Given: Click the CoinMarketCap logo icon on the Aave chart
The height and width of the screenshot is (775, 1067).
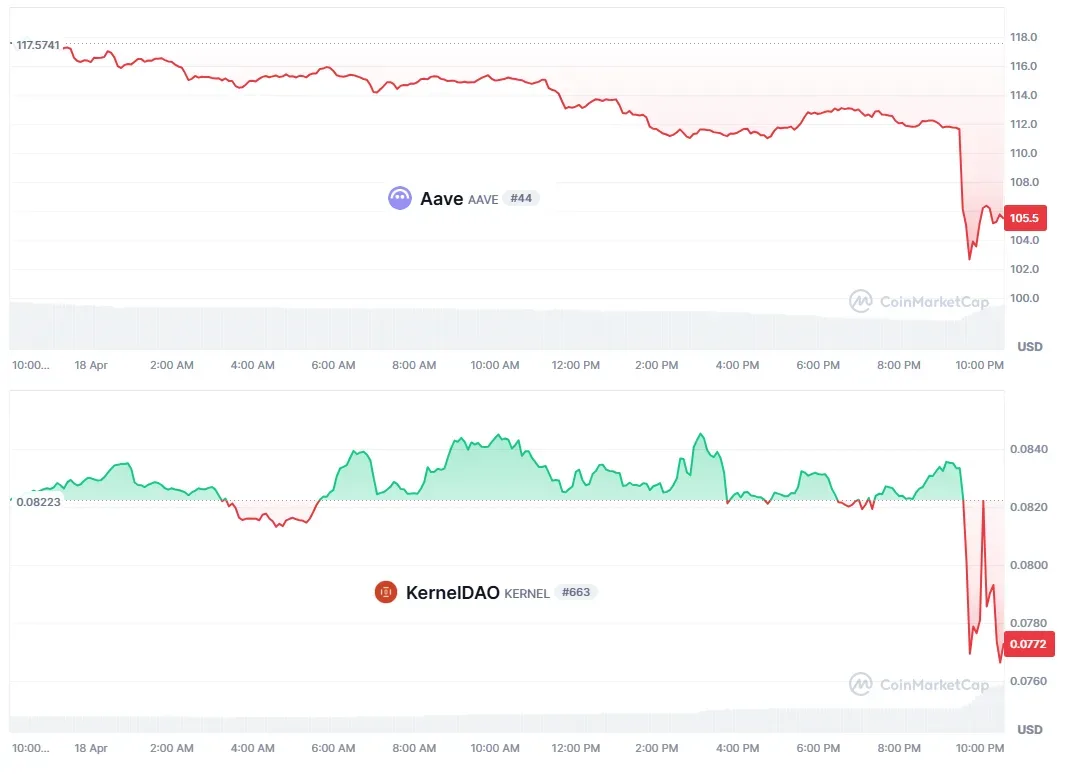Looking at the screenshot, I should [860, 301].
